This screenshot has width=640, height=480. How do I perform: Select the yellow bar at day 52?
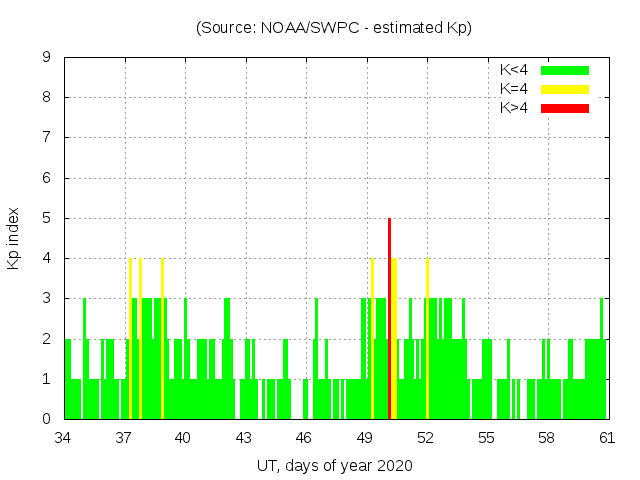427,340
